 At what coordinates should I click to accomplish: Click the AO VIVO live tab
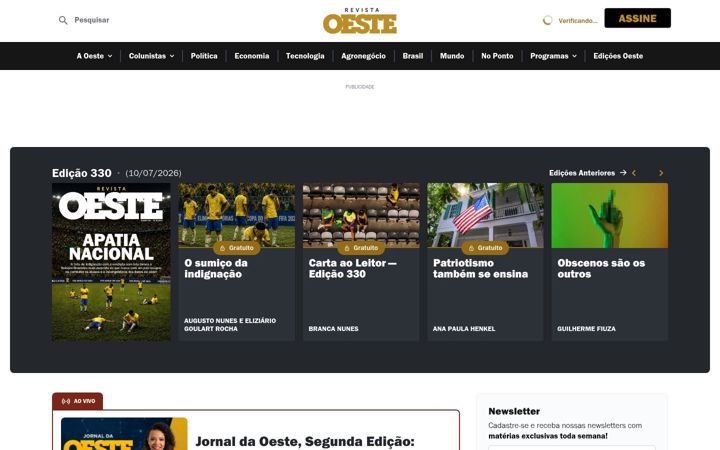click(78, 401)
